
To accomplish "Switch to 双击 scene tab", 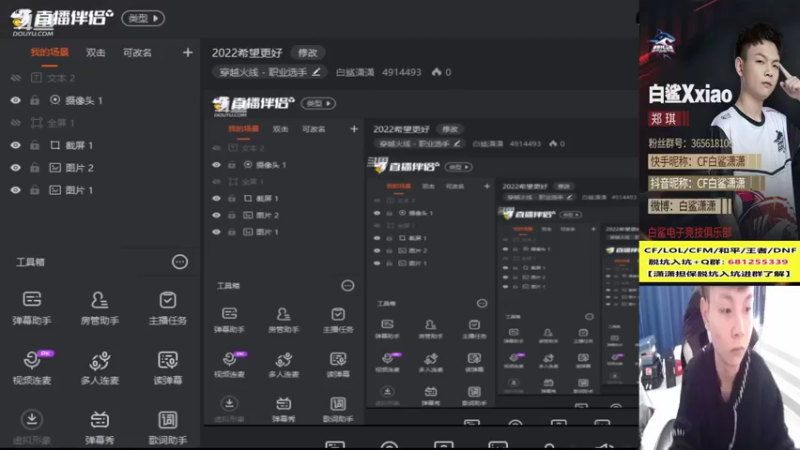I will (x=95, y=53).
